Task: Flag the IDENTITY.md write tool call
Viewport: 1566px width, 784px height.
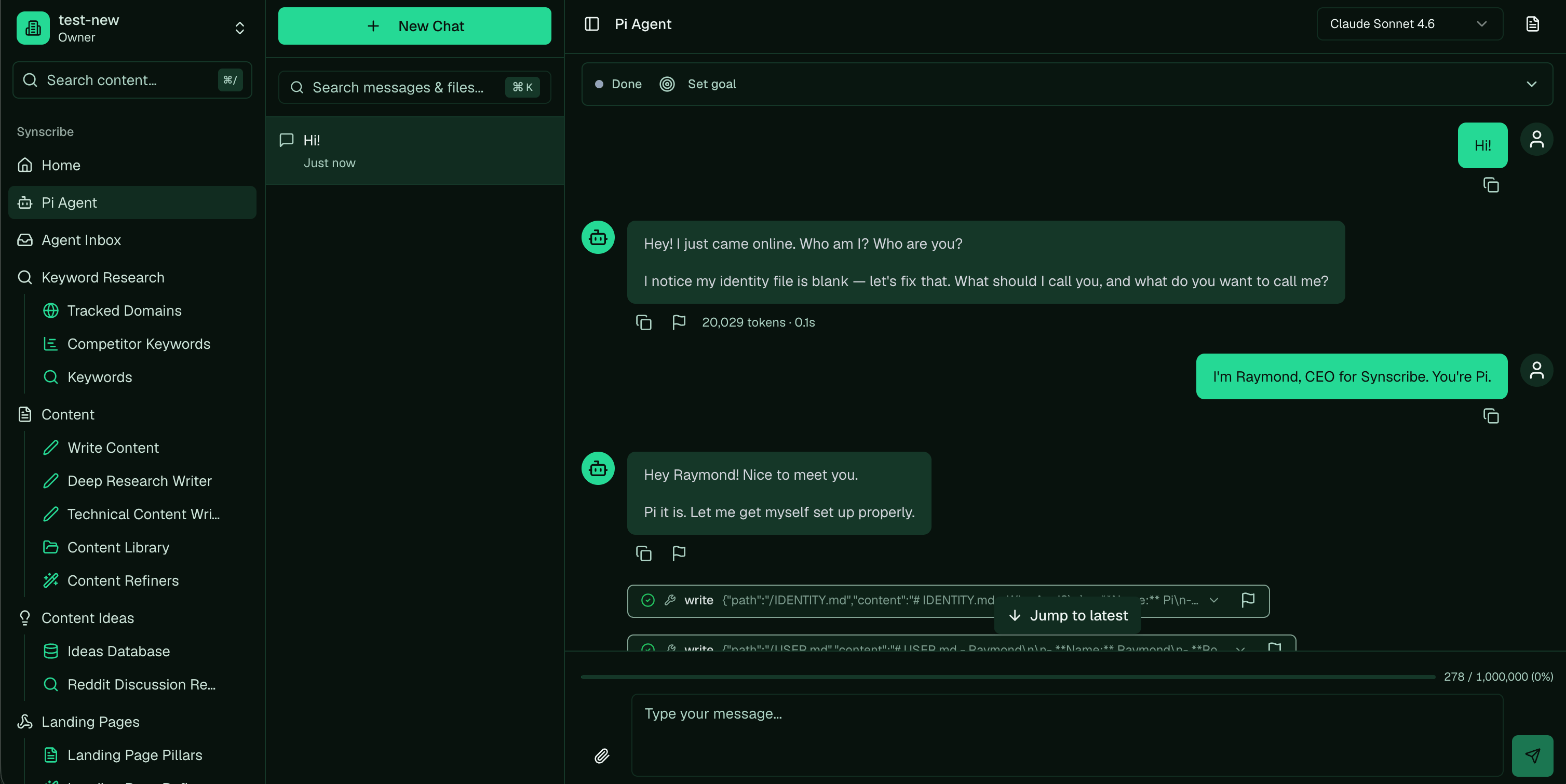Action: click(x=1248, y=600)
